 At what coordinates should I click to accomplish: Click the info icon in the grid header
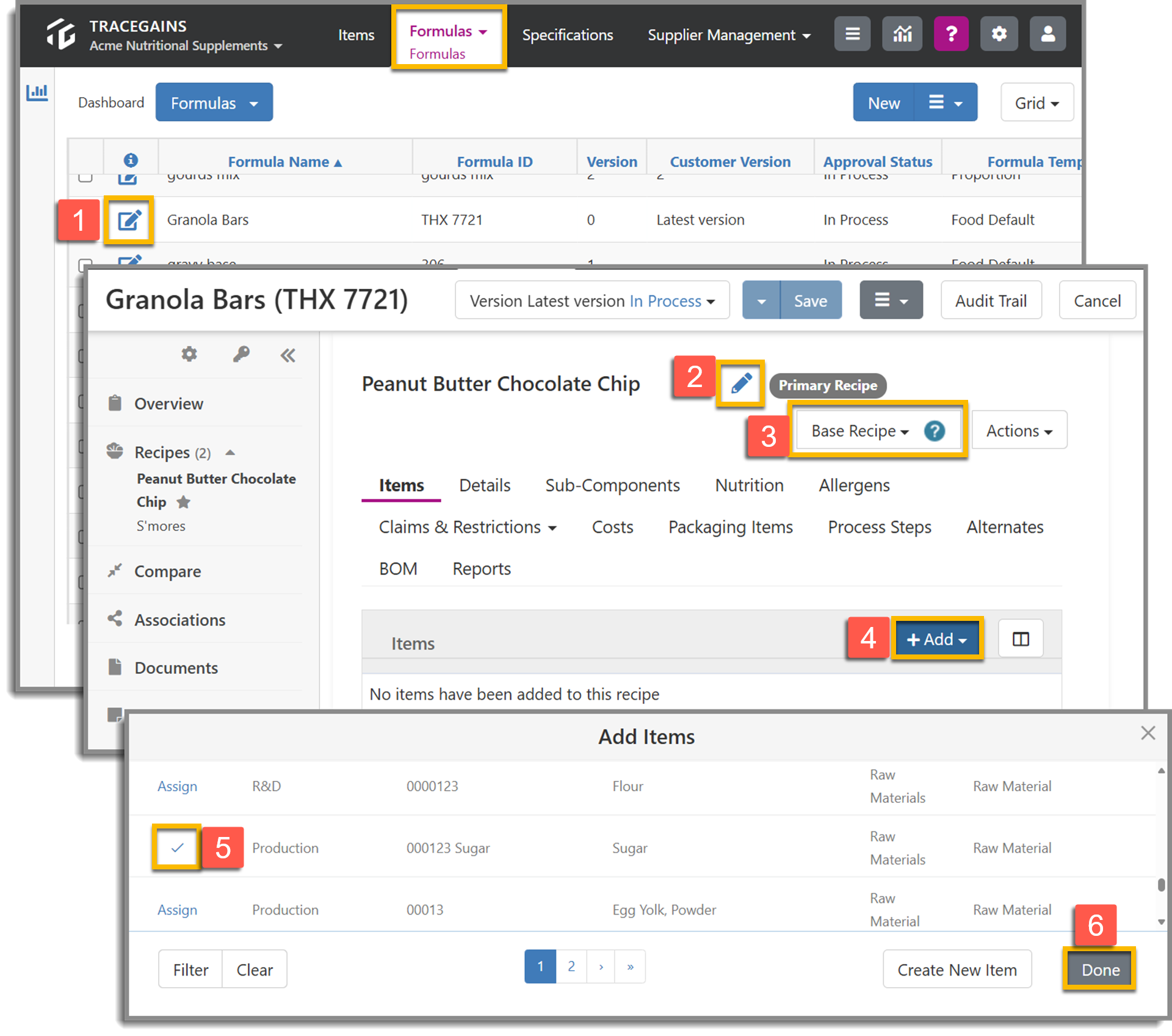(x=131, y=160)
